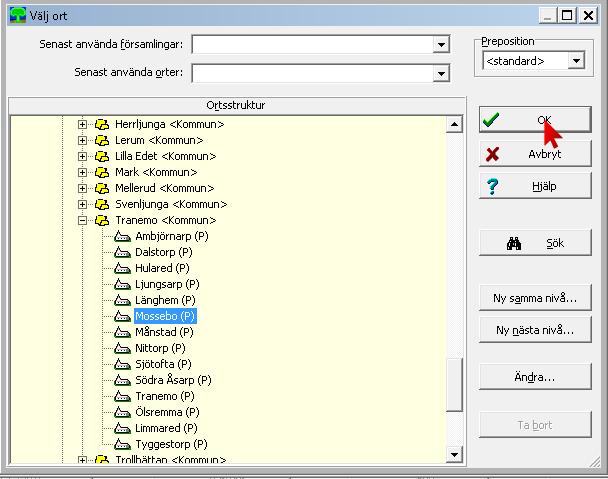Click the folder icon beside Mellerud
The image size is (608, 479).
click(x=102, y=188)
